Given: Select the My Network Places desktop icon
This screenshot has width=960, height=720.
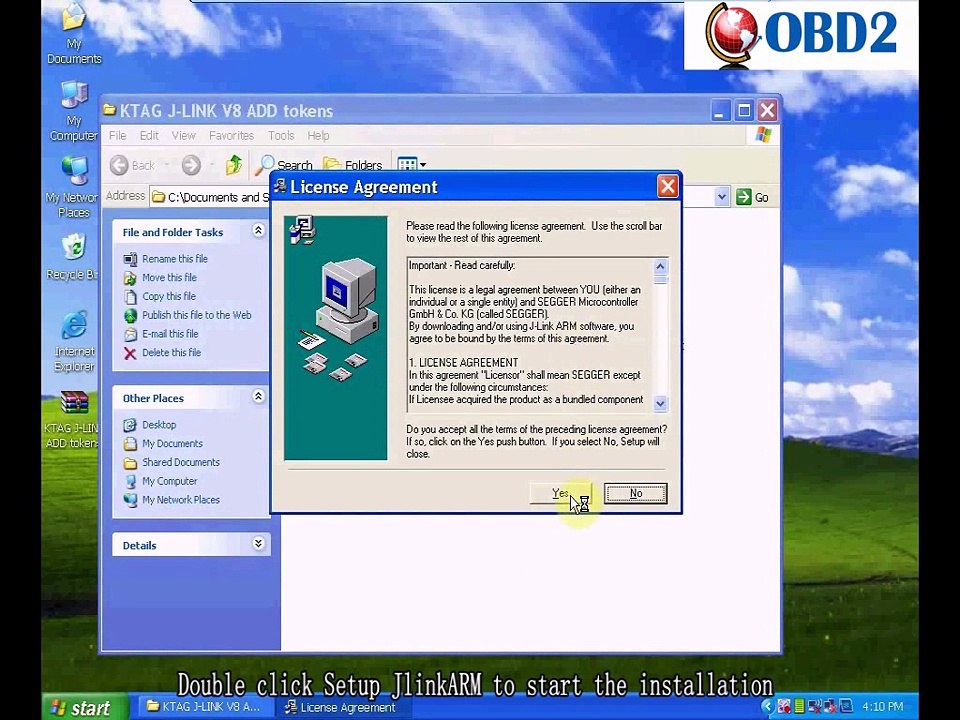Looking at the screenshot, I should click(x=73, y=187).
